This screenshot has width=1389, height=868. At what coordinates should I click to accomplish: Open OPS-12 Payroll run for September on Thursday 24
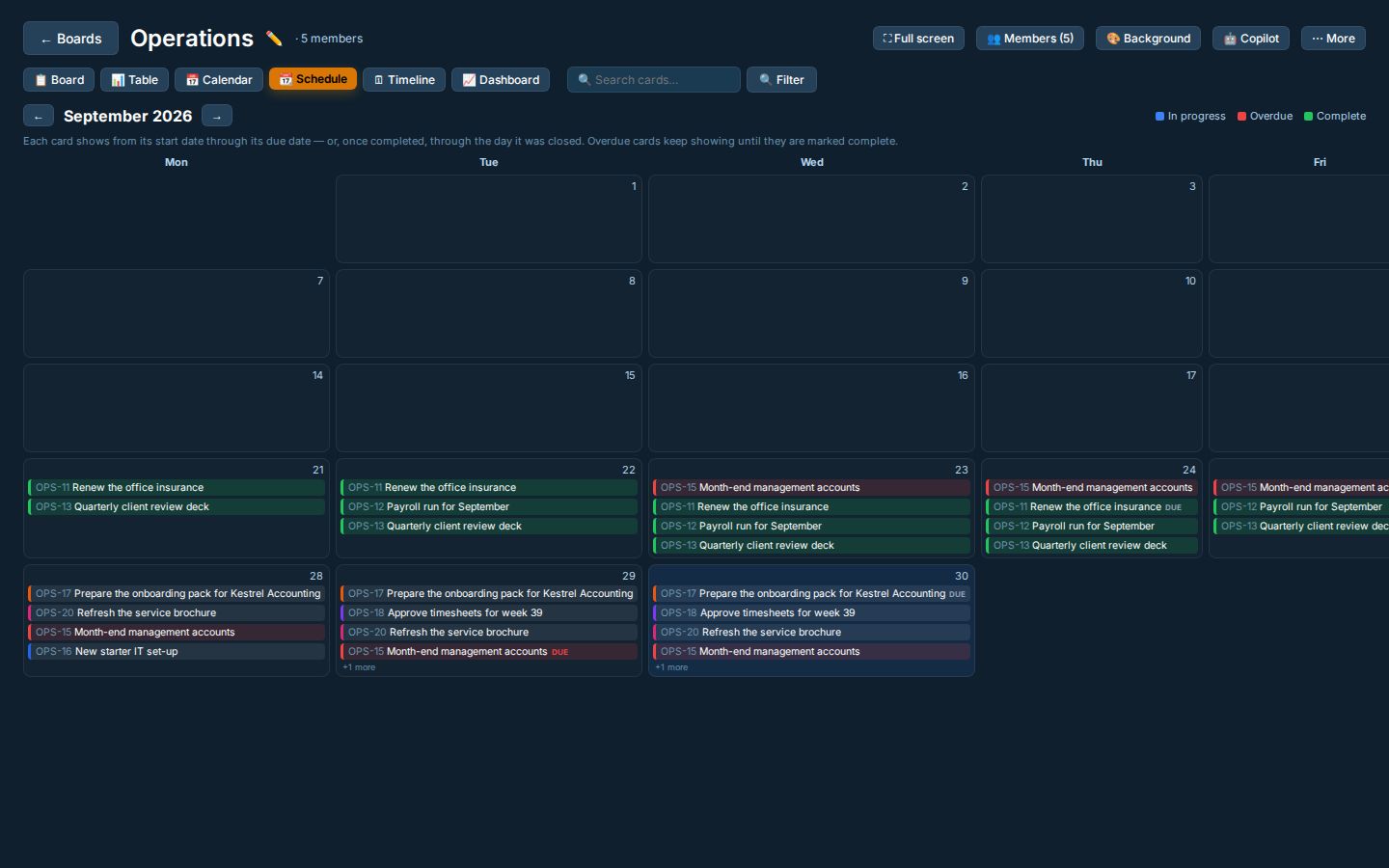[1092, 527]
